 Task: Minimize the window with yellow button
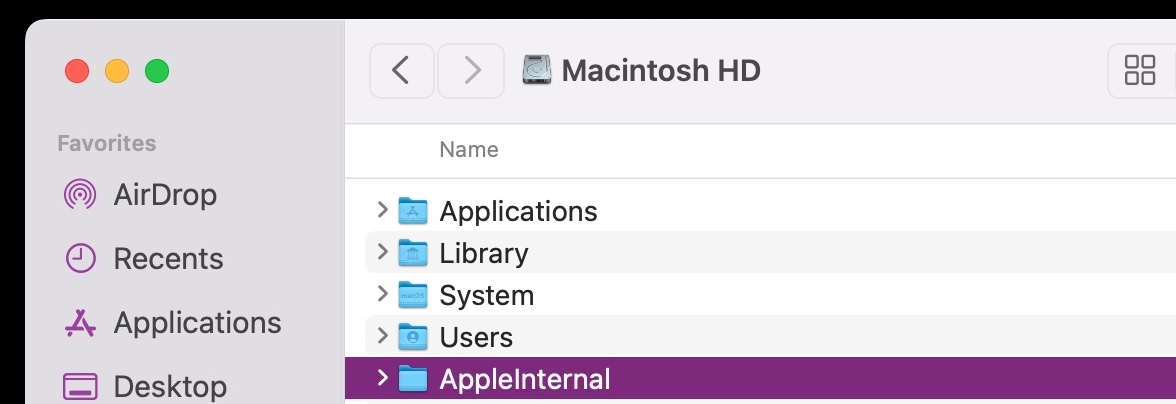tap(117, 71)
